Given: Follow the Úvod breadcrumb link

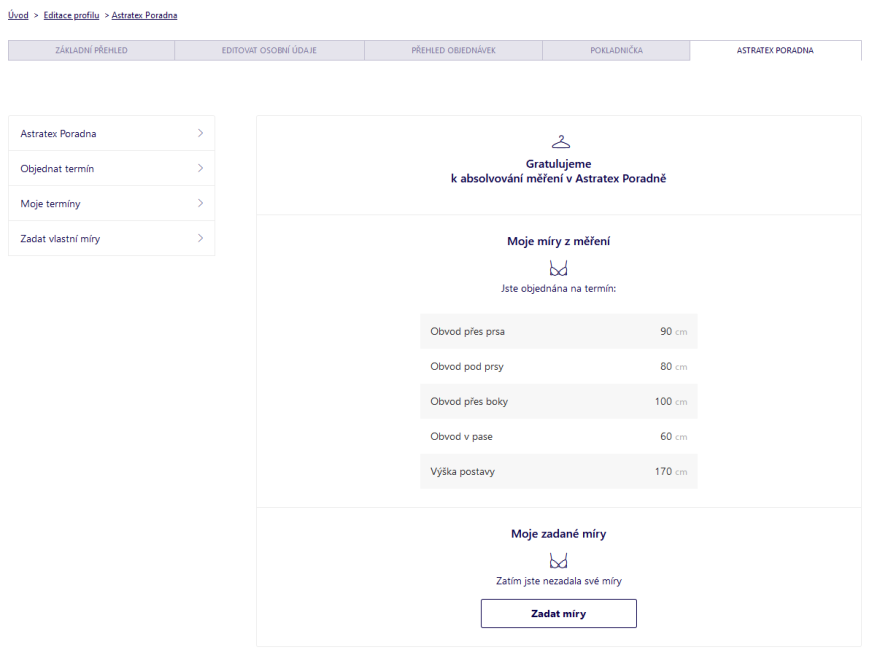Looking at the screenshot, I should click(x=18, y=15).
